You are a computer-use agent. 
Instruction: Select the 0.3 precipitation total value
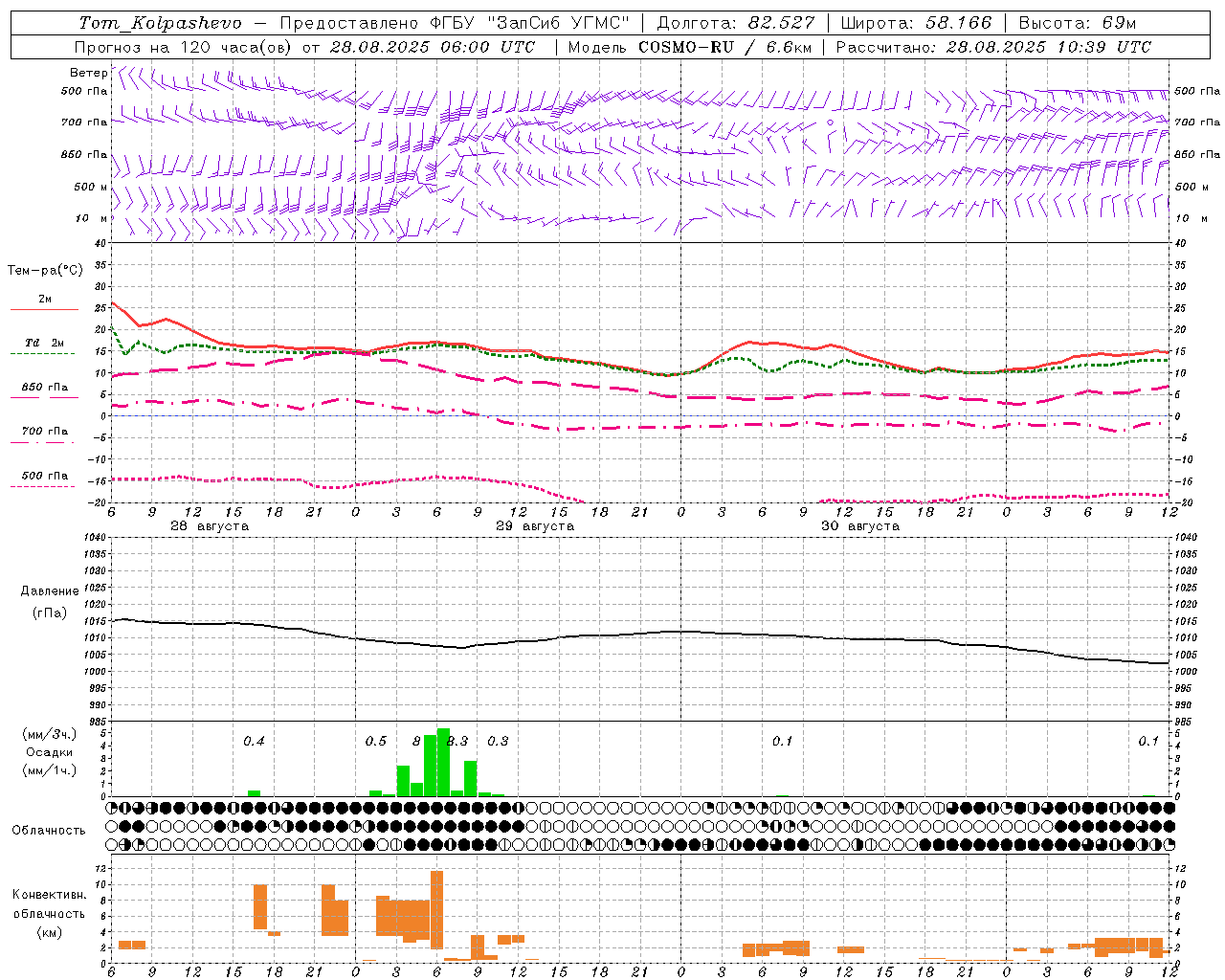[x=498, y=741]
